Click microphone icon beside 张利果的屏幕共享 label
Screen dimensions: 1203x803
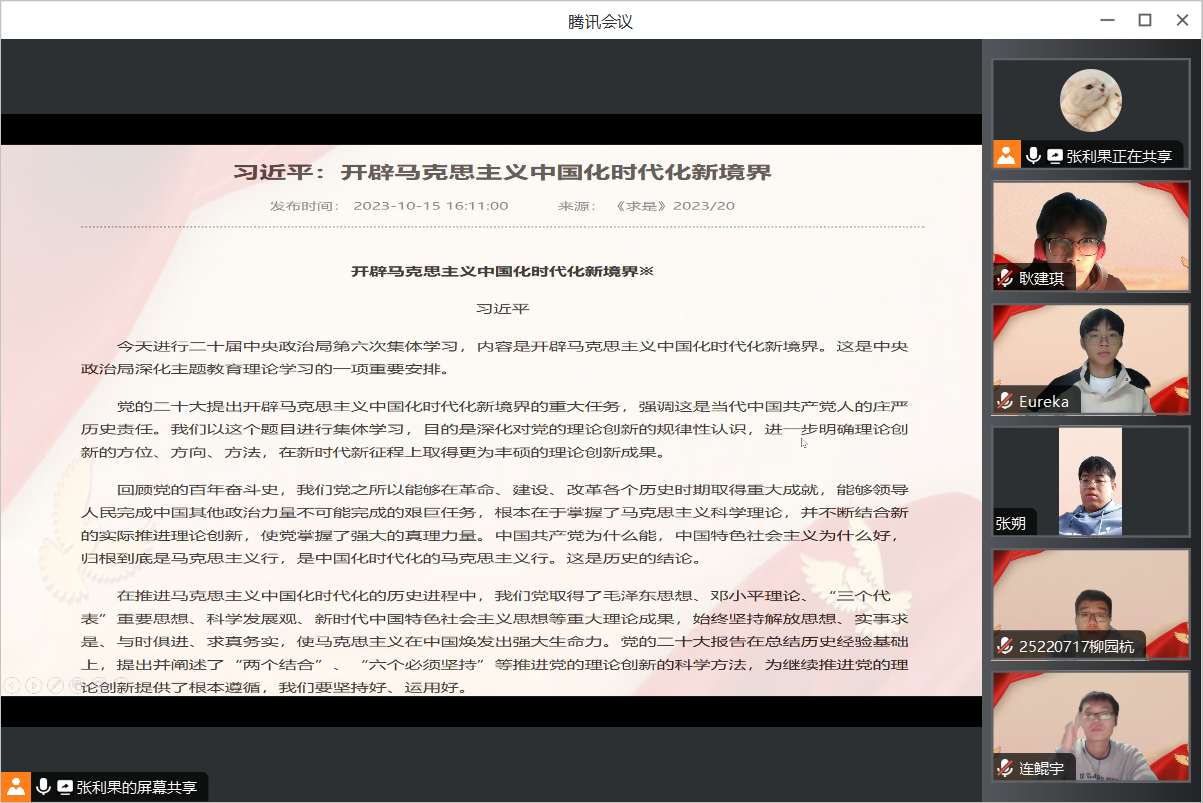coord(43,786)
